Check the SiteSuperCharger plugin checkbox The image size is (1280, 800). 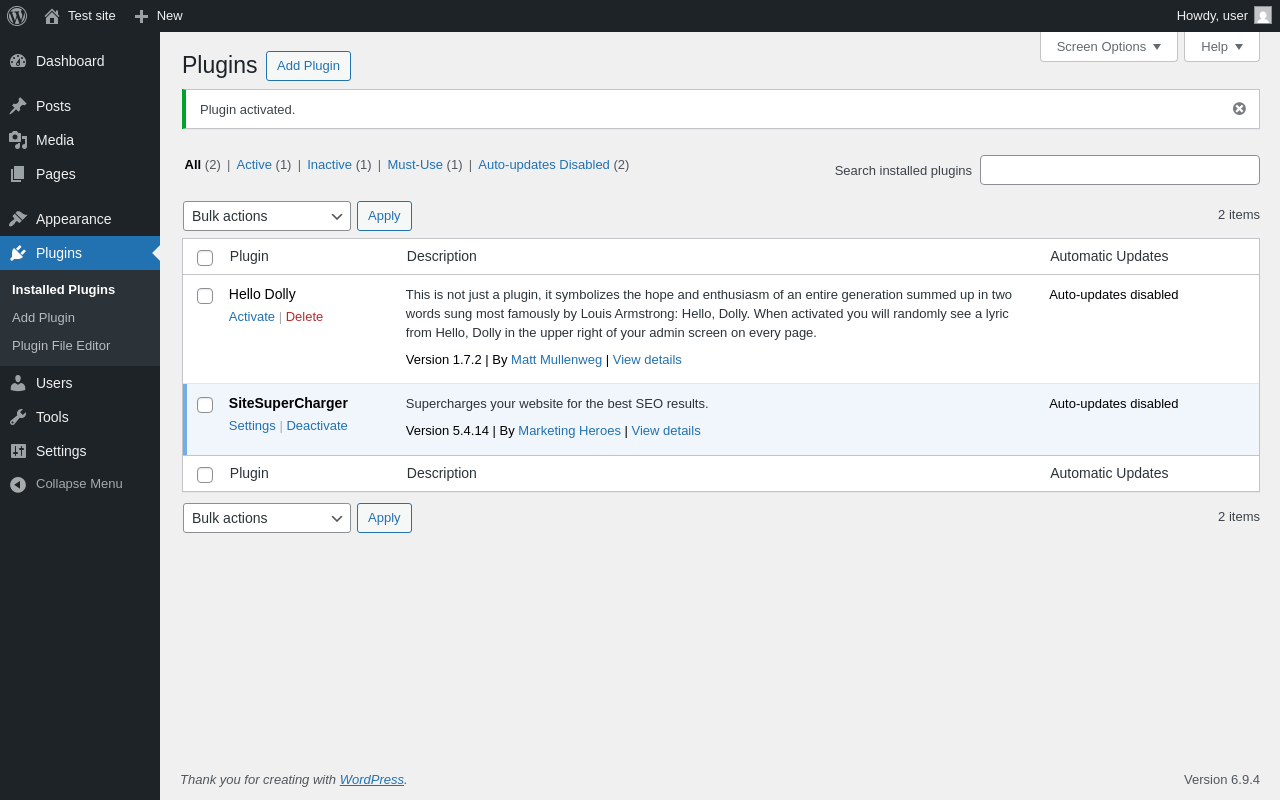click(205, 405)
